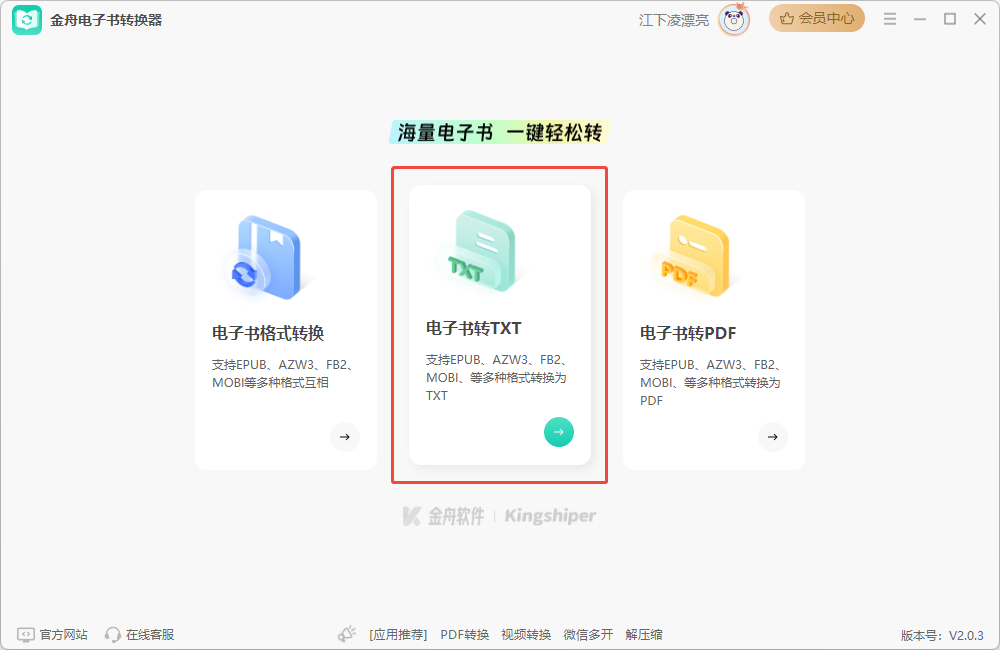The image size is (1000, 650).
Task: Click the 版本号: V2.0.3 version text
Action: coord(942,635)
